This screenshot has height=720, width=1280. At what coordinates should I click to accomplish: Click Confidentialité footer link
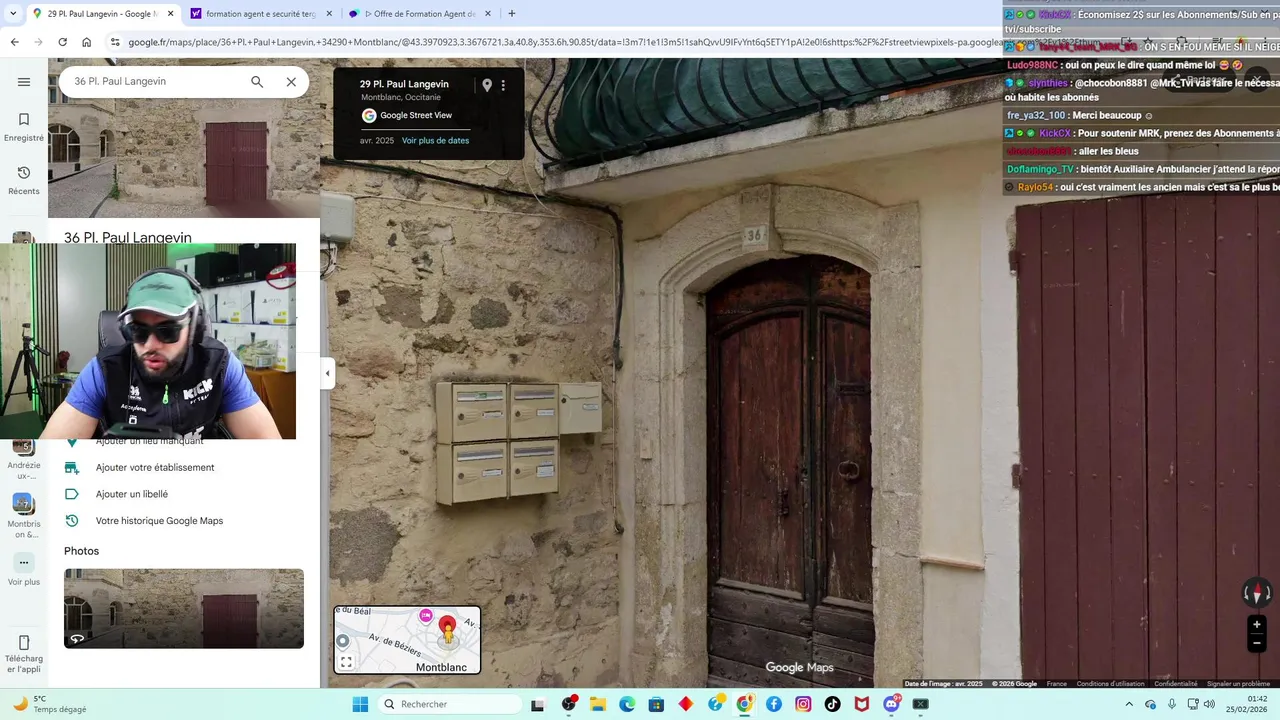(x=1176, y=684)
